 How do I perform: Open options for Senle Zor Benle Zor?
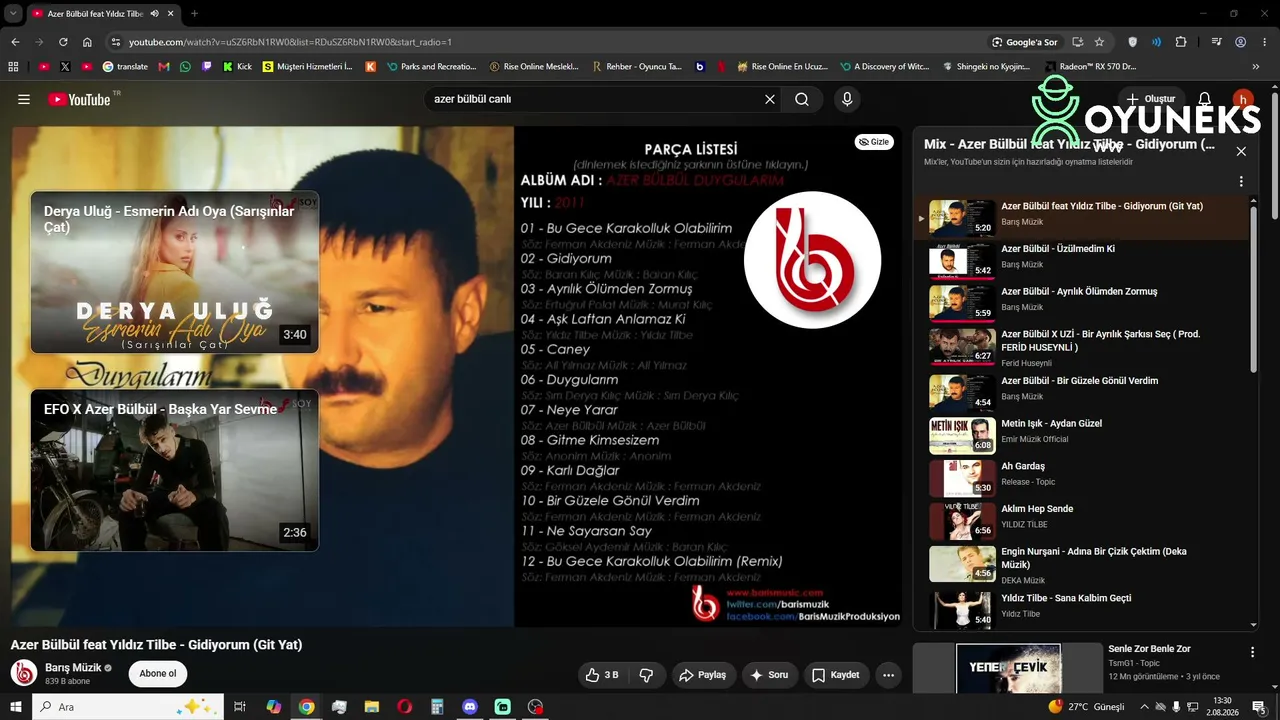[1252, 652]
